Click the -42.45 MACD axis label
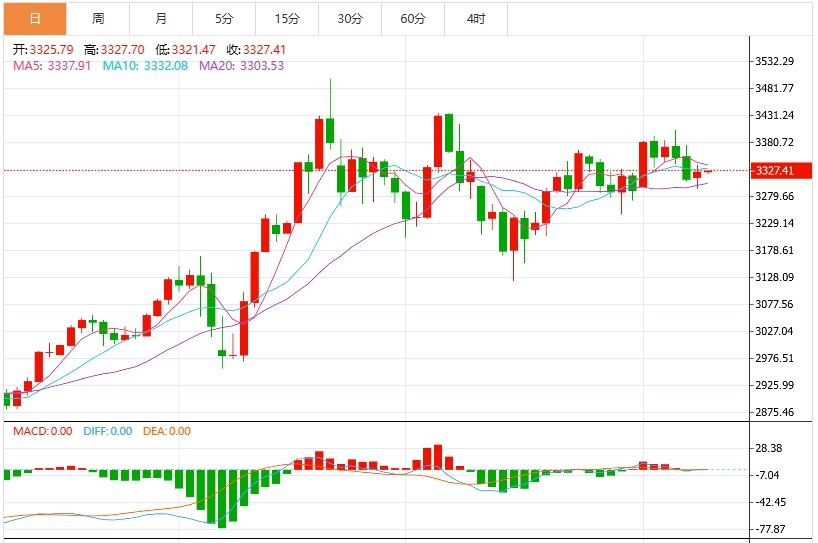 [x=770, y=502]
